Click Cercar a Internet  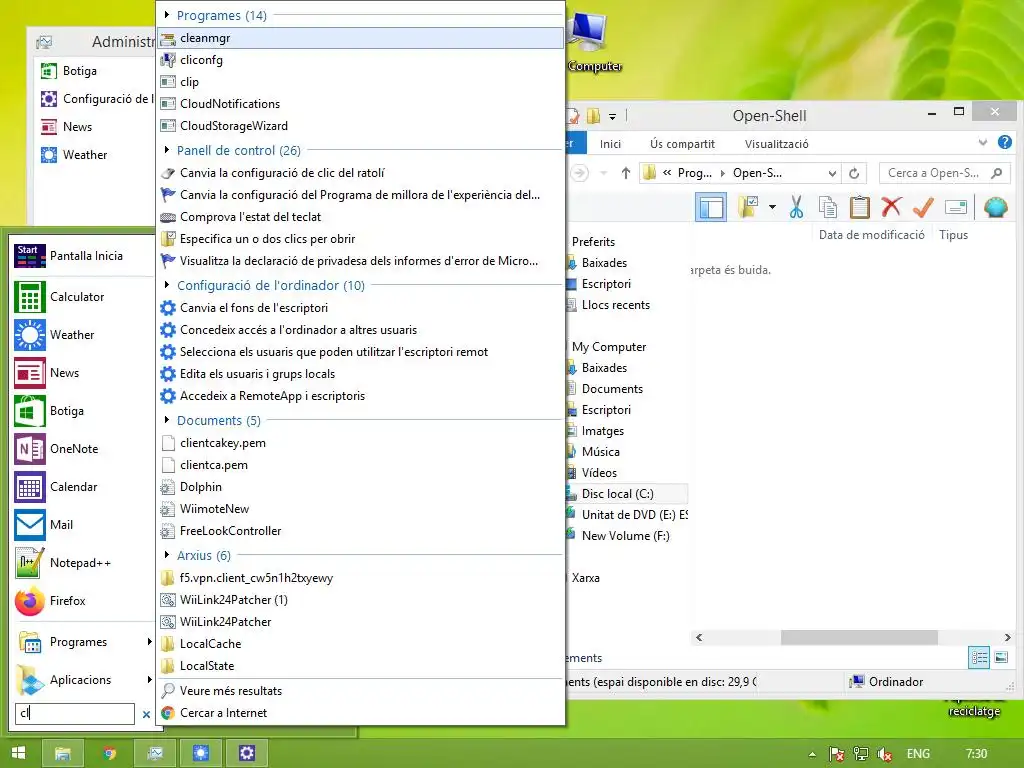pyautogui.click(x=360, y=713)
